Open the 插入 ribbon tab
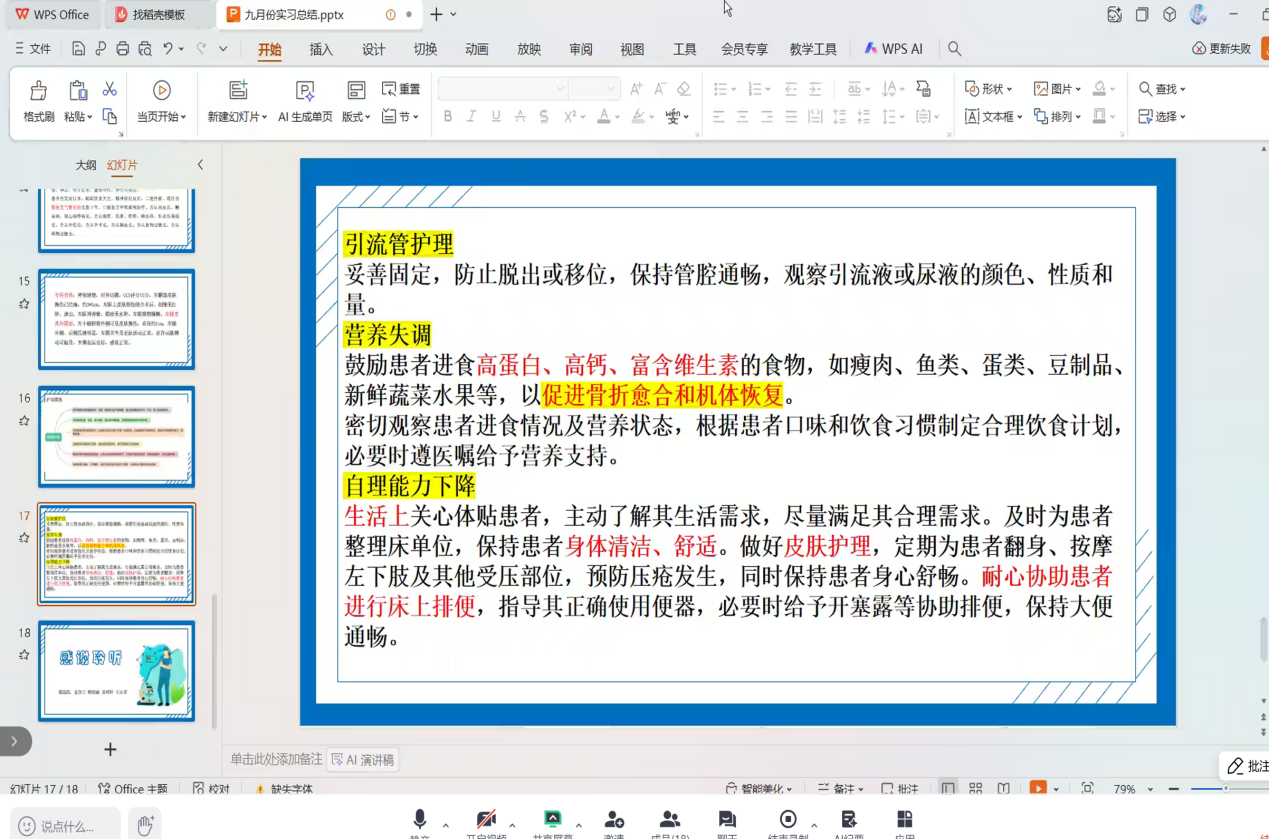 [321, 49]
